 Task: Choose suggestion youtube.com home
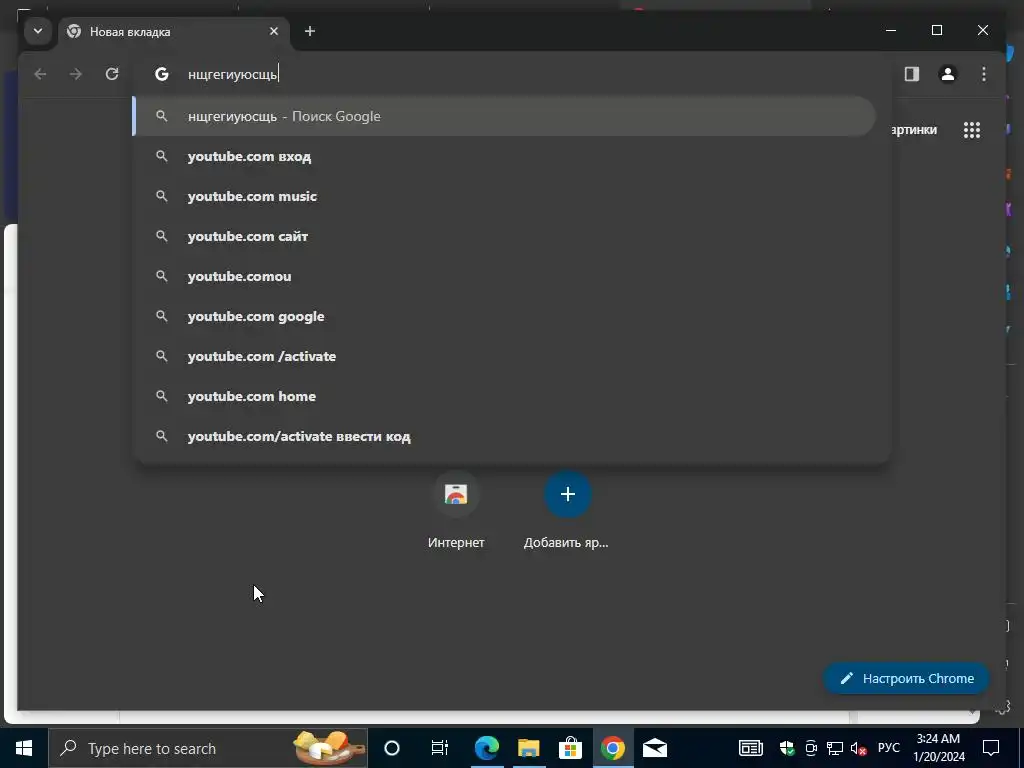[x=504, y=396]
